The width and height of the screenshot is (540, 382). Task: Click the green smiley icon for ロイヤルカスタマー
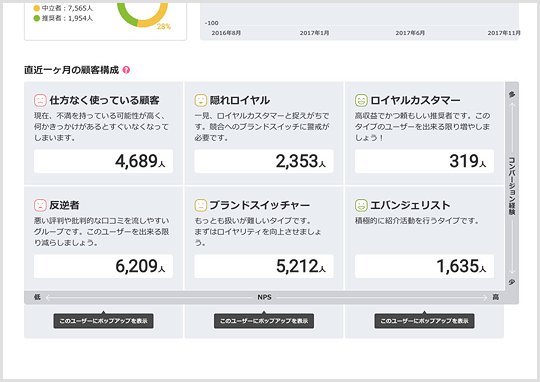(x=361, y=100)
